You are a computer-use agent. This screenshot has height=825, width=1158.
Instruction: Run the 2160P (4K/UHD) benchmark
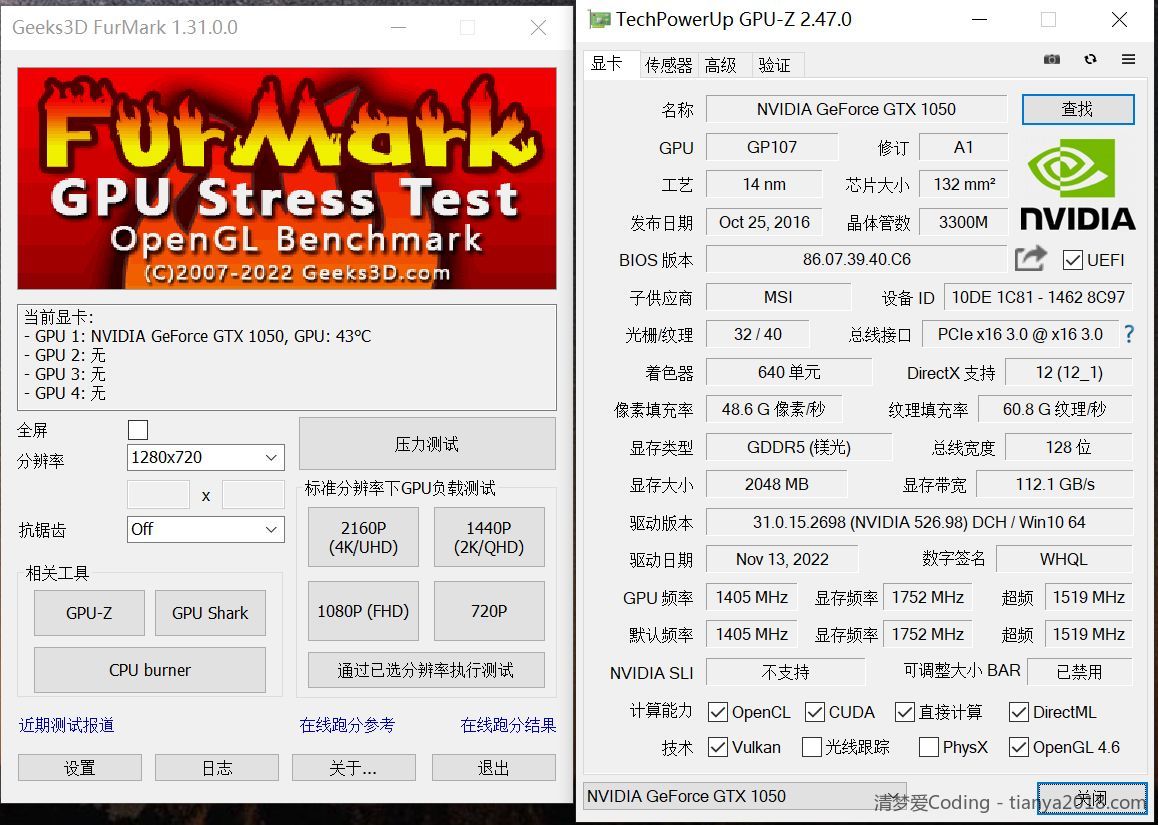coord(363,537)
